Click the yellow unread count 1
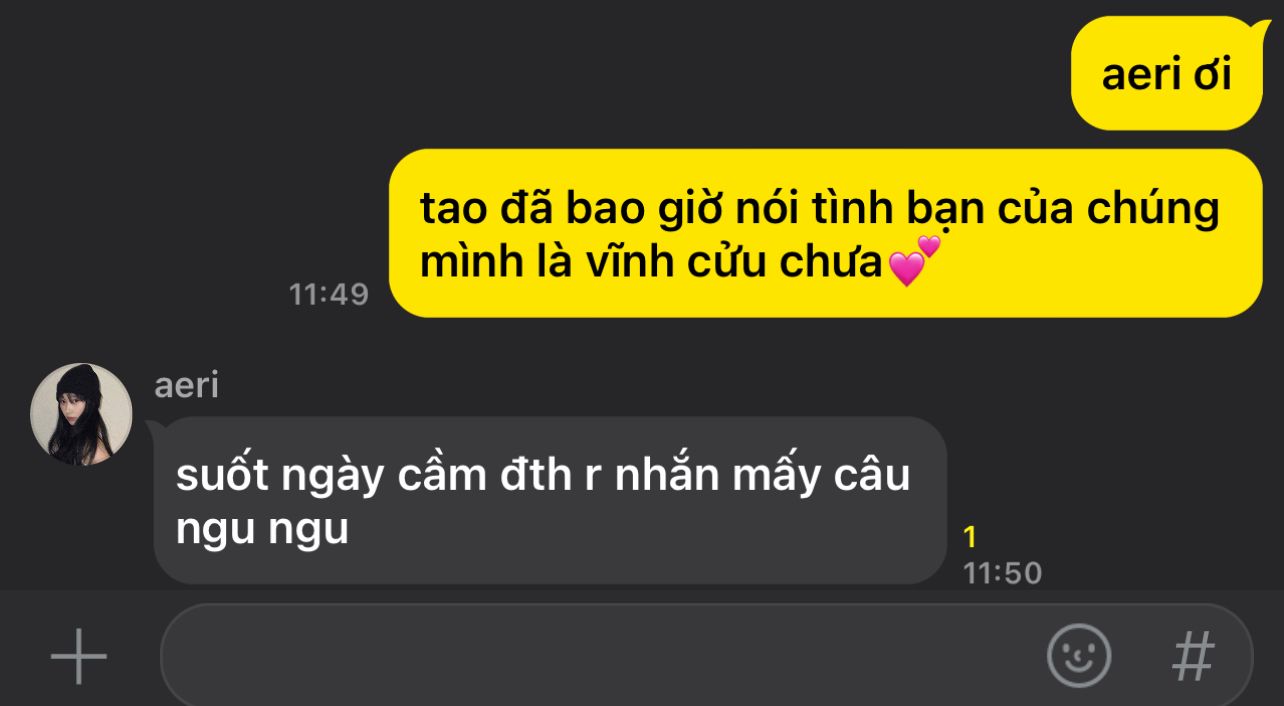Image resolution: width=1284 pixels, height=706 pixels. (x=969, y=538)
